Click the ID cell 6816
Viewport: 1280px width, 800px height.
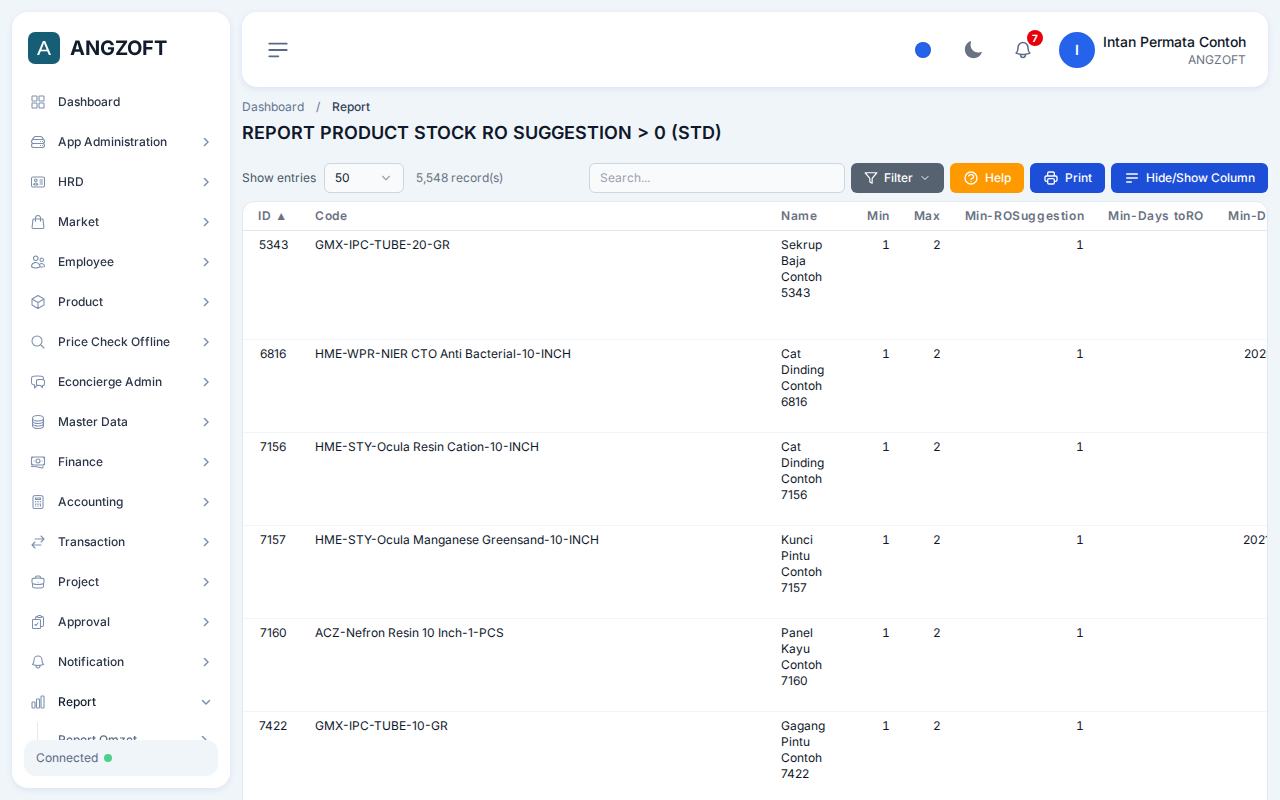click(x=273, y=354)
